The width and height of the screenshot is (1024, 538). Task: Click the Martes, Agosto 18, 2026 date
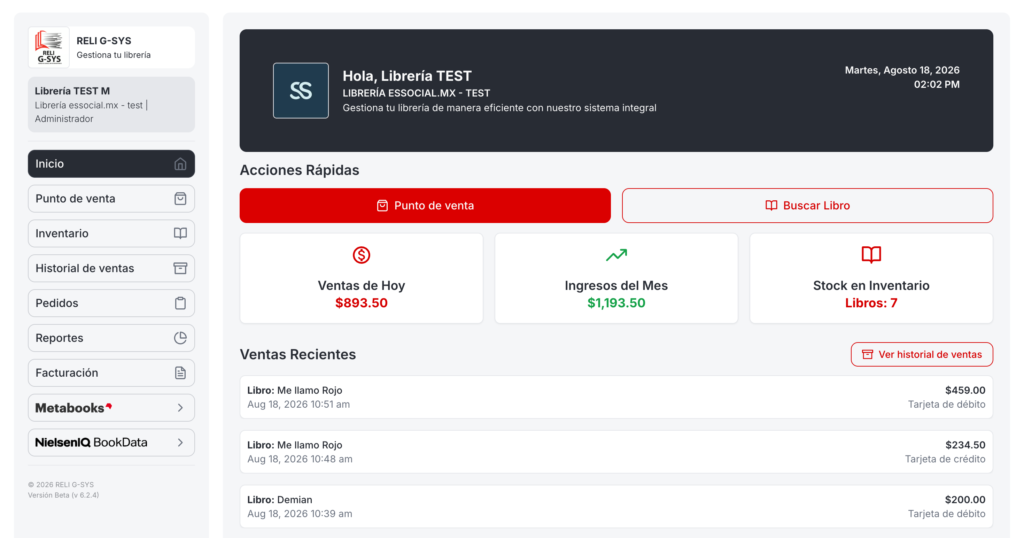902,71
